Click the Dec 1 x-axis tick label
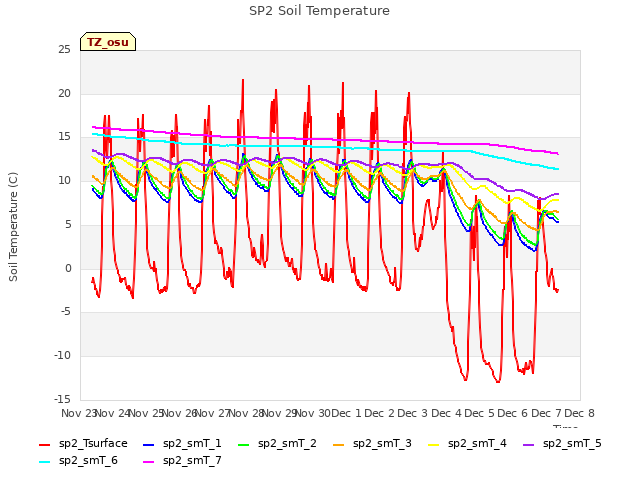640x480 pixels. pyautogui.click(x=346, y=413)
